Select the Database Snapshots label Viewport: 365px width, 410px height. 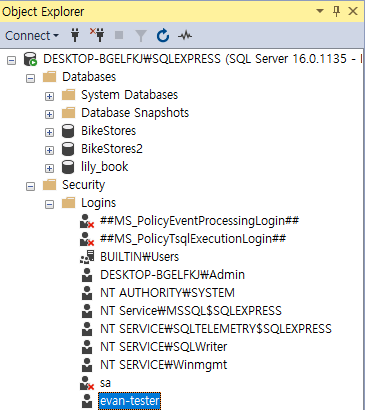click(135, 113)
